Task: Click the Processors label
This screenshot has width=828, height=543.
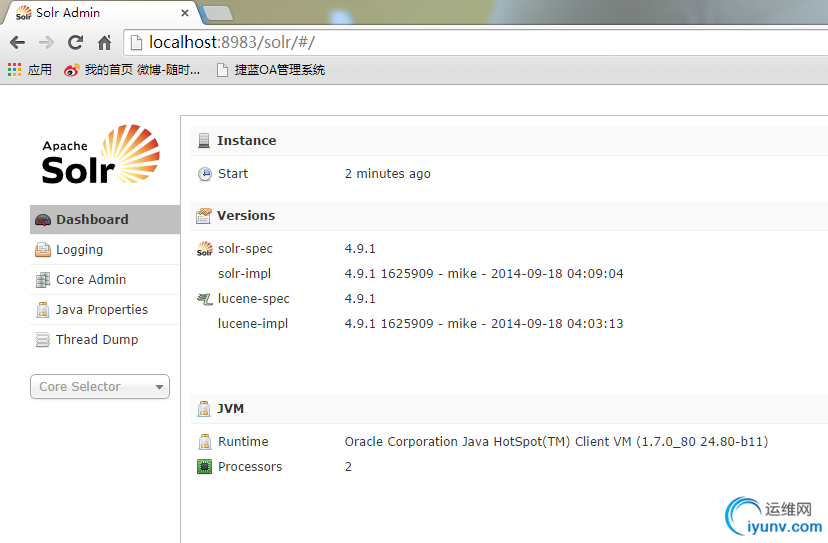Action: (x=250, y=466)
